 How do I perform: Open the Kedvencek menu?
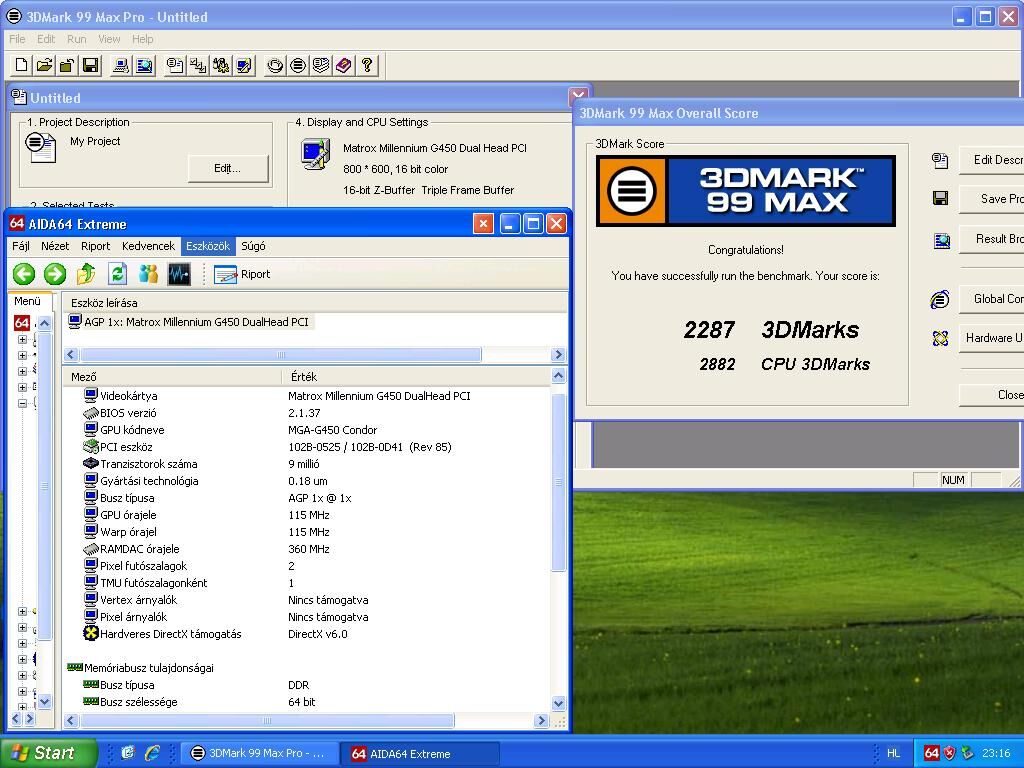tap(148, 246)
